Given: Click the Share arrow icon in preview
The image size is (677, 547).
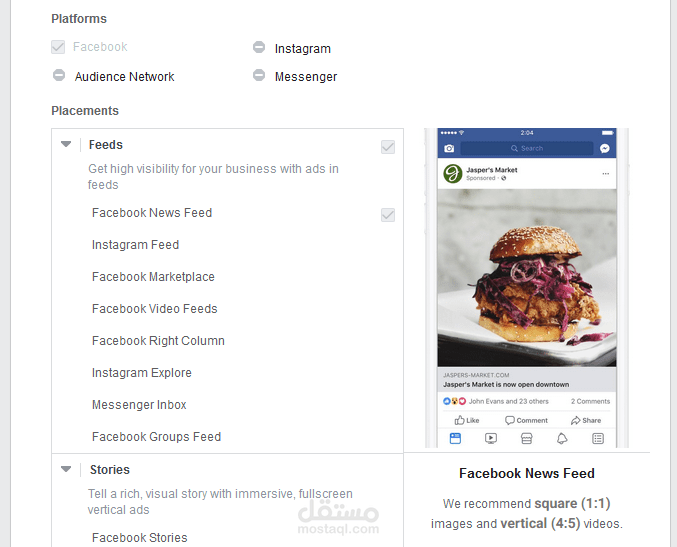Looking at the screenshot, I should click(x=576, y=420).
